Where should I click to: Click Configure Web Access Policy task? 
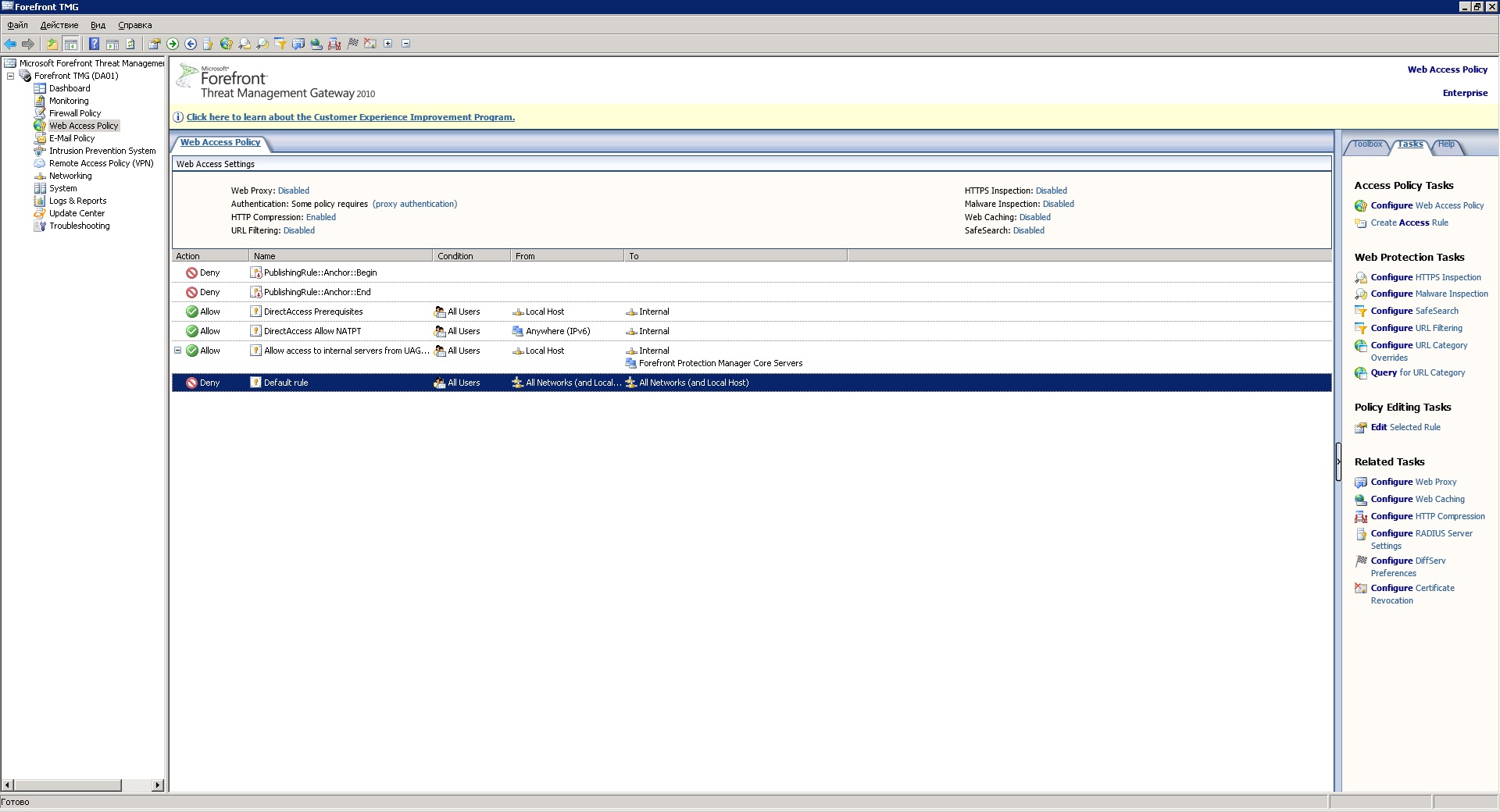[1427, 205]
